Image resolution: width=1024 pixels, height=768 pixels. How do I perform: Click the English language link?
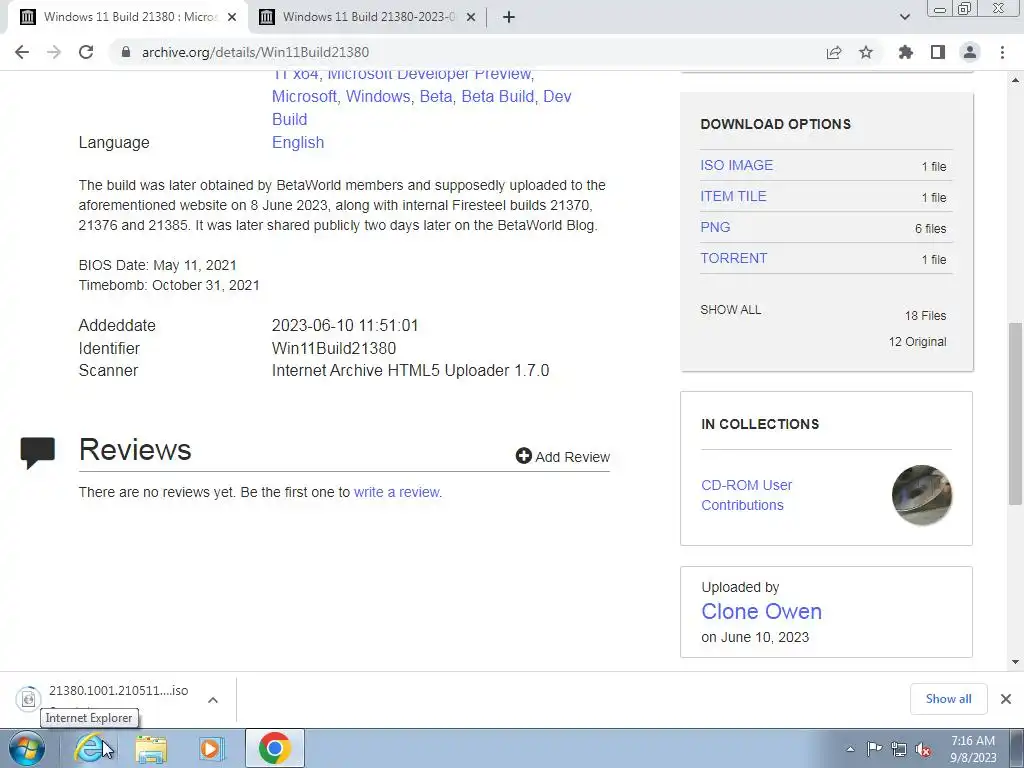click(298, 142)
